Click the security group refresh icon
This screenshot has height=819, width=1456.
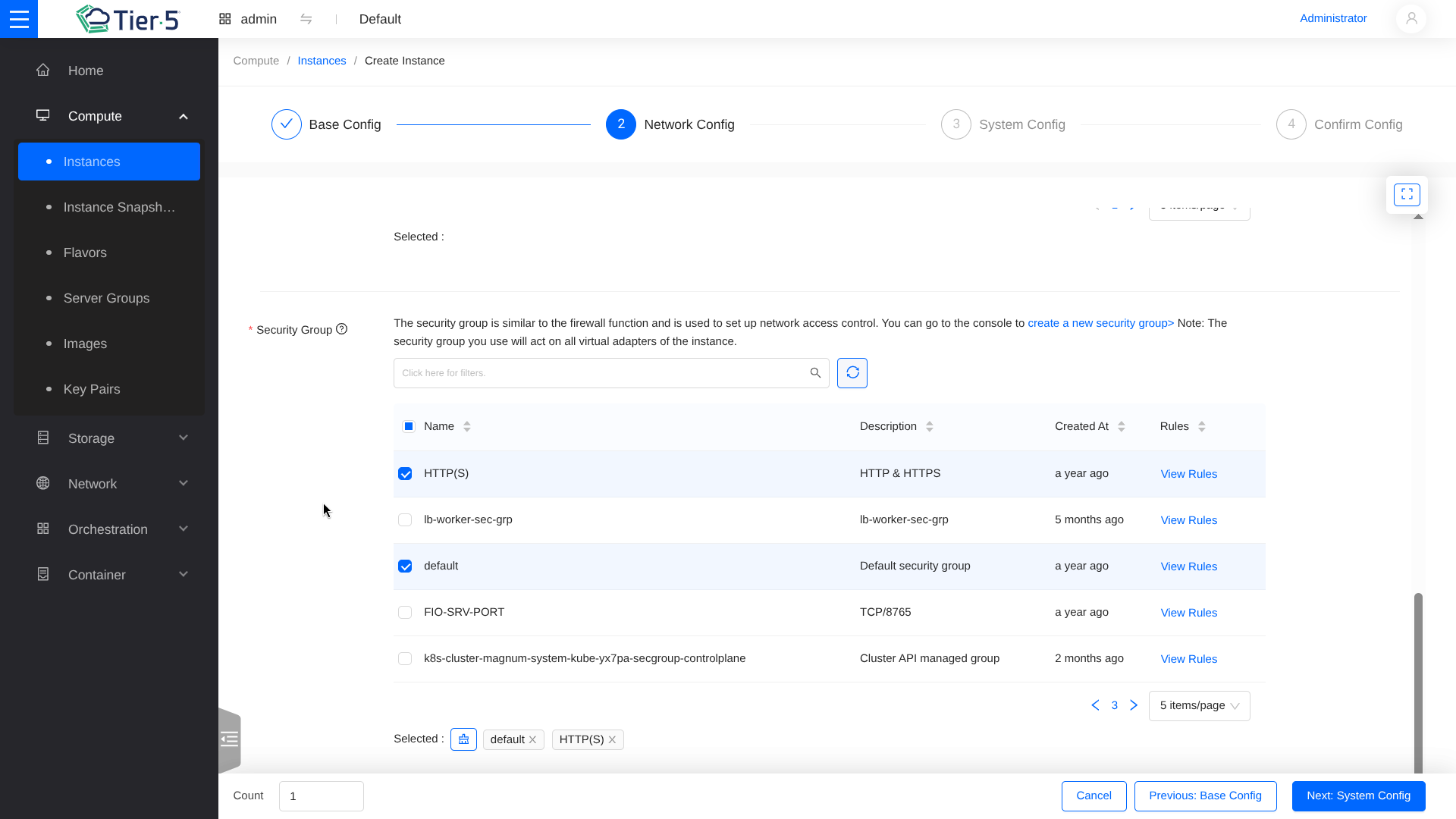[852, 373]
